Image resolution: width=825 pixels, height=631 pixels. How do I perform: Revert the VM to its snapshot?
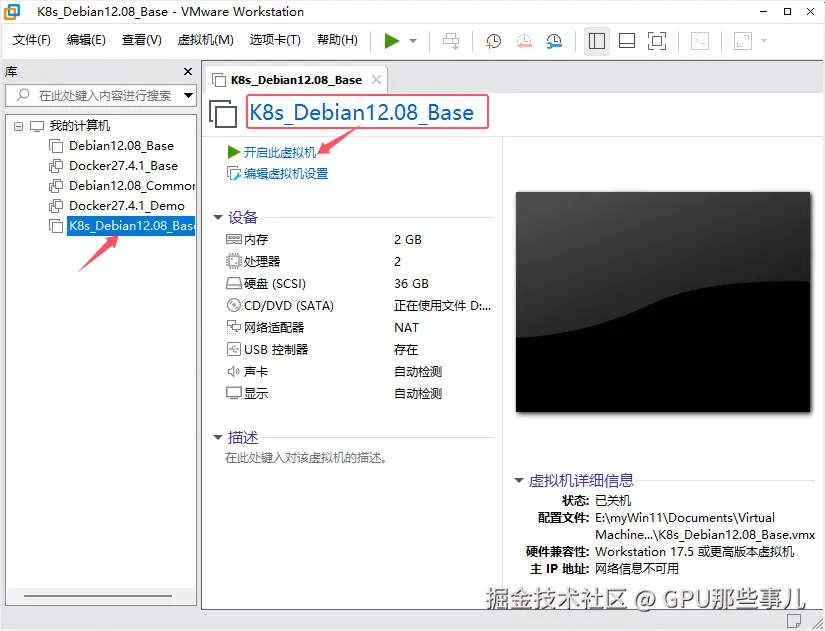point(524,40)
